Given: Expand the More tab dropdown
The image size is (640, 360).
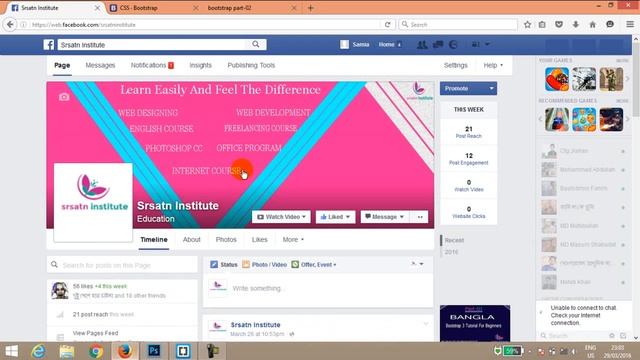Looking at the screenshot, I should point(293,240).
